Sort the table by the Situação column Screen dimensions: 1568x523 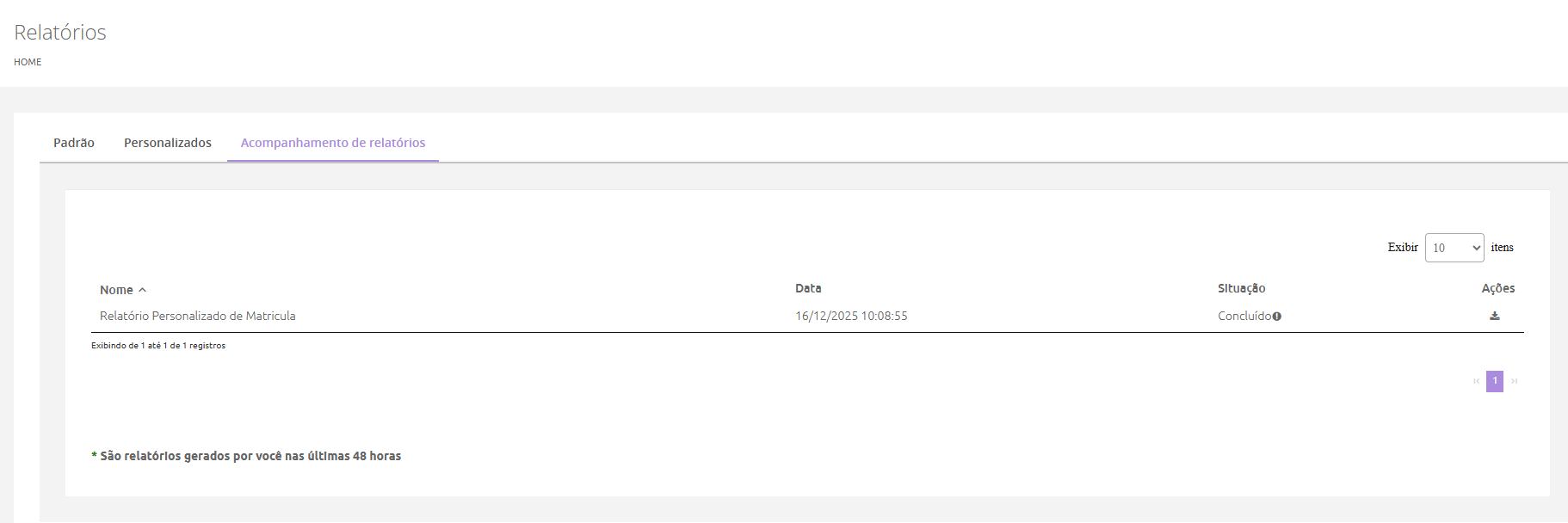pyautogui.click(x=1241, y=288)
